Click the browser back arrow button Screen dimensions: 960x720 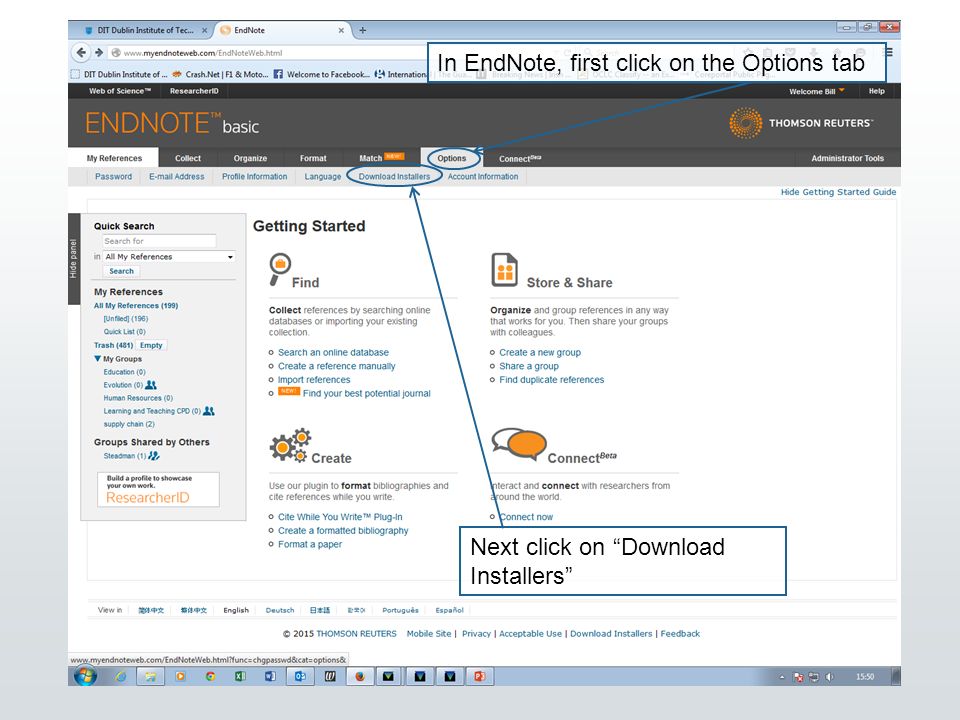coord(81,53)
